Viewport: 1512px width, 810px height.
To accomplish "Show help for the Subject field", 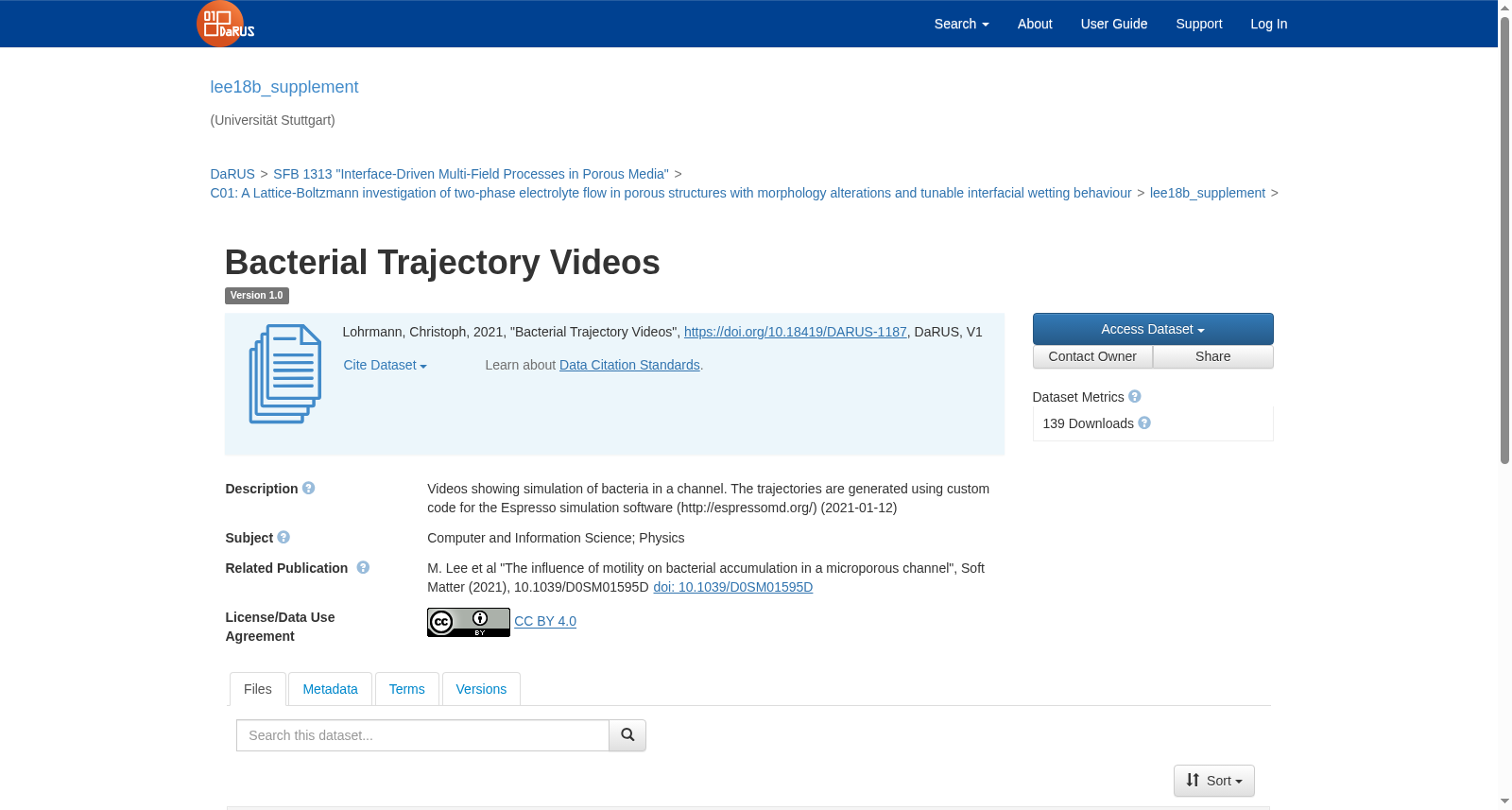I will coord(283,538).
